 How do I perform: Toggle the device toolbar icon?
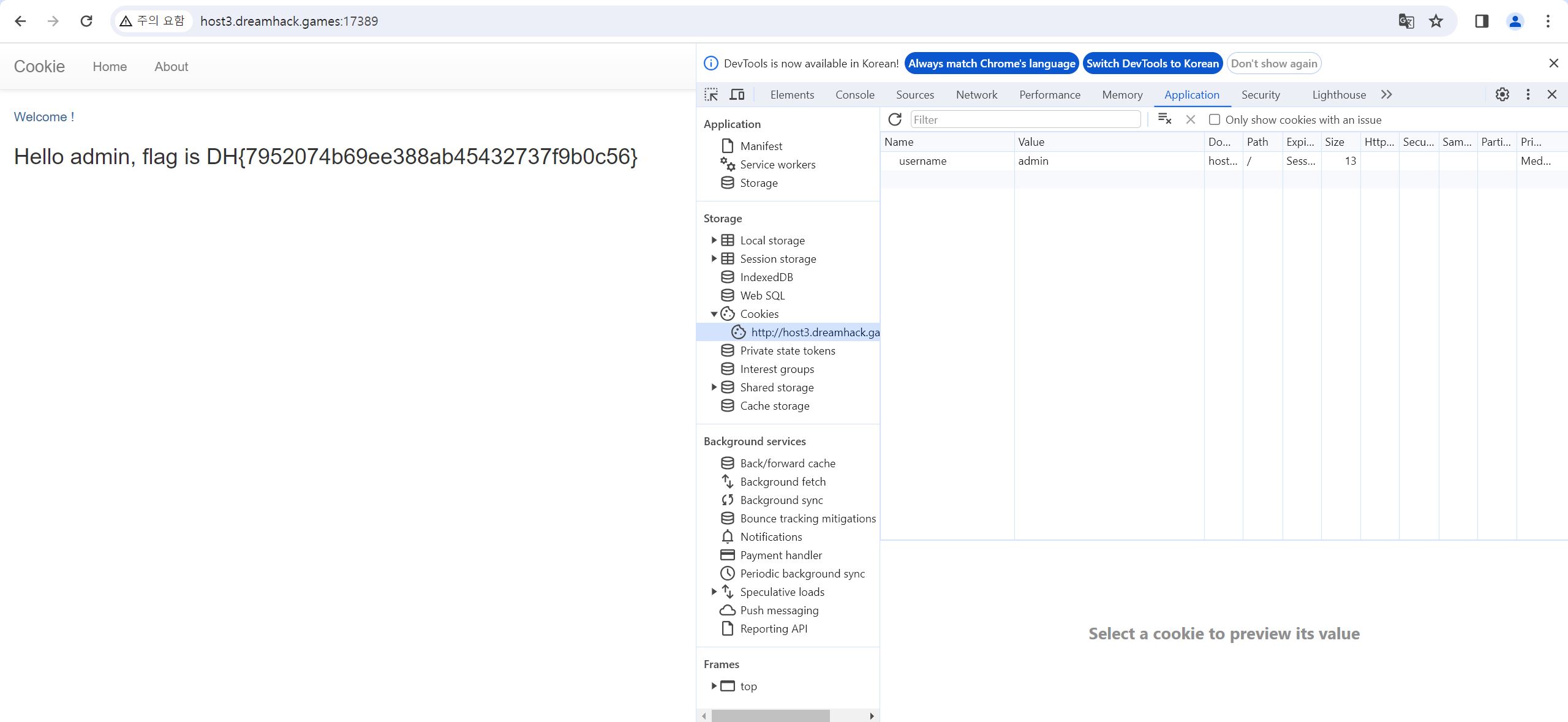click(x=737, y=94)
